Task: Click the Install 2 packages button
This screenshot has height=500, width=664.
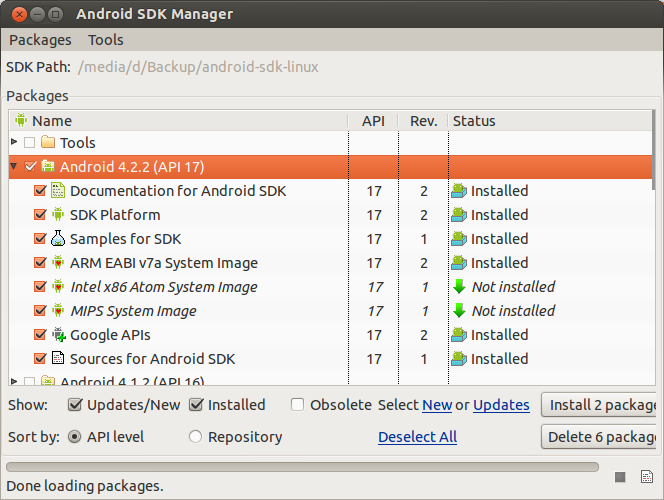Action: click(599, 405)
